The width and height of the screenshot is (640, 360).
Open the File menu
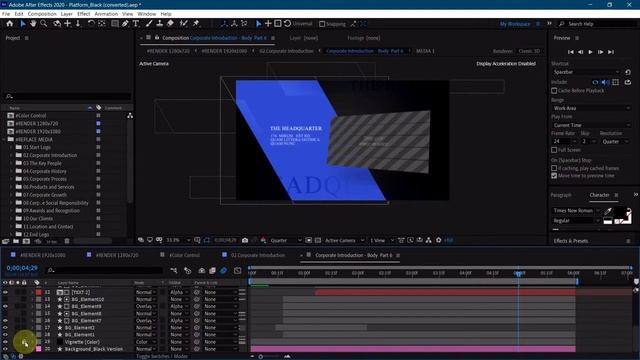coord(6,14)
